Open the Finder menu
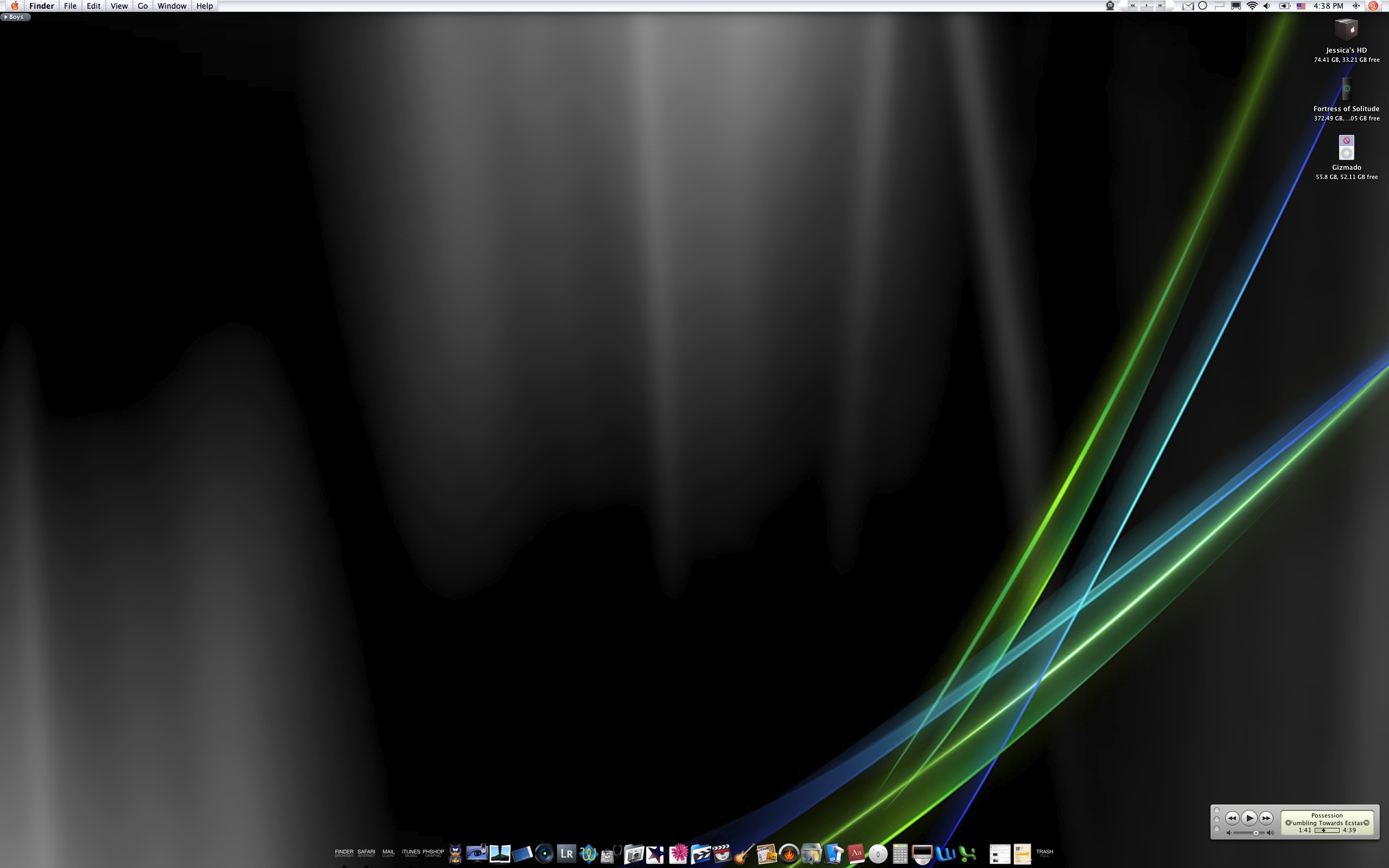The width and height of the screenshot is (1389, 868). pyautogui.click(x=41, y=6)
